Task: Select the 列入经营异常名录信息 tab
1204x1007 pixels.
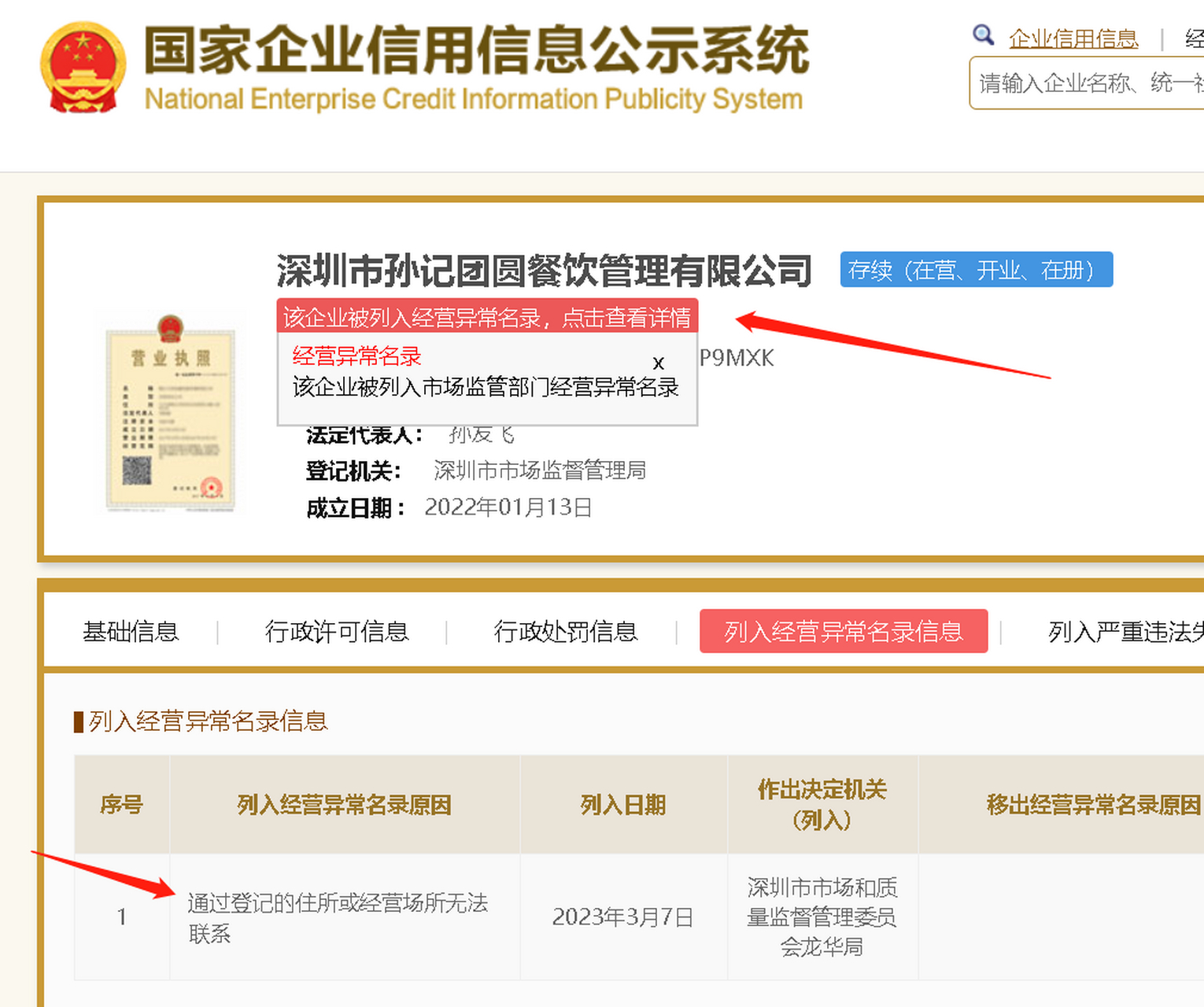Action: pyautogui.click(x=844, y=631)
